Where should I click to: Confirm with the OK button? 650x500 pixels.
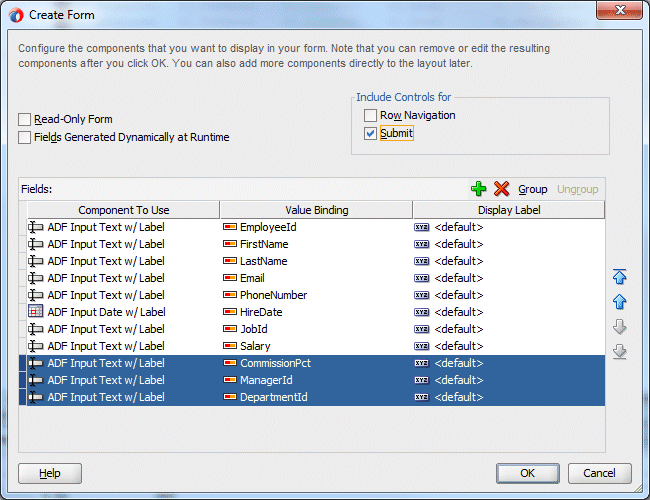[x=528, y=473]
